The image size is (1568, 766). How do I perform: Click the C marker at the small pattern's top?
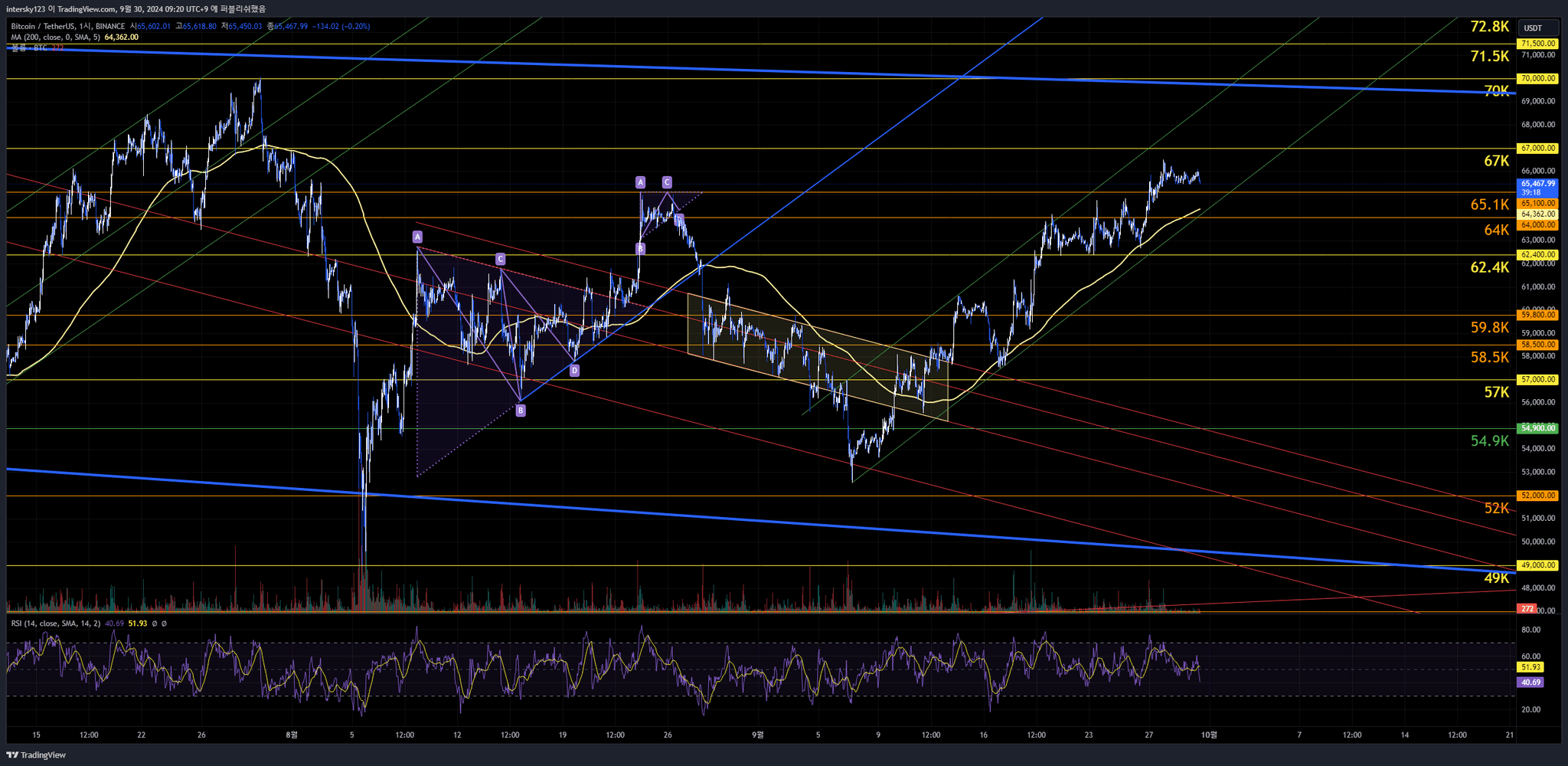[x=667, y=182]
